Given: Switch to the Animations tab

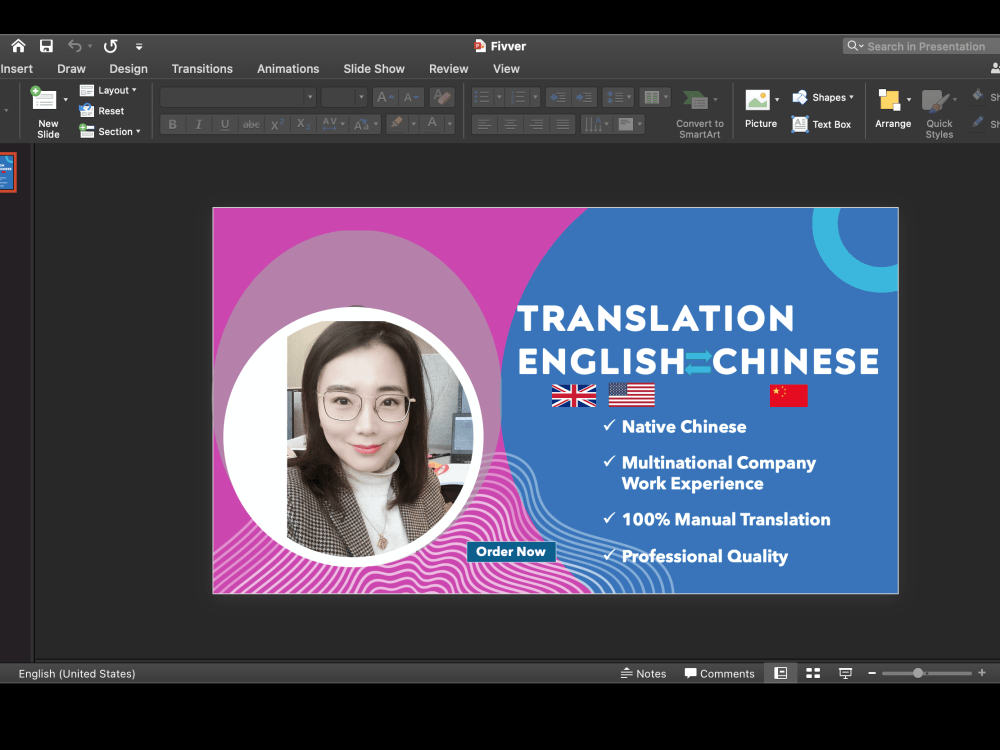Looking at the screenshot, I should (288, 68).
